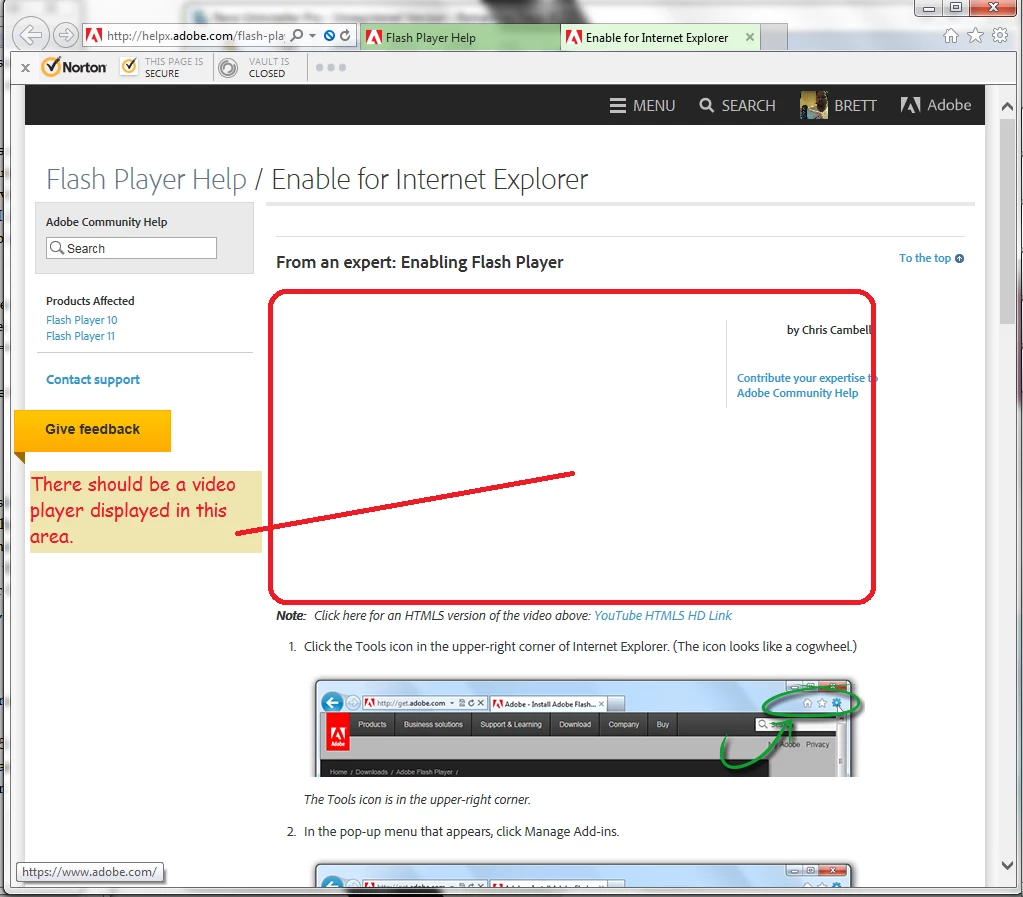1023x897 pixels.
Task: Open a new blank tab
Action: pos(774,37)
